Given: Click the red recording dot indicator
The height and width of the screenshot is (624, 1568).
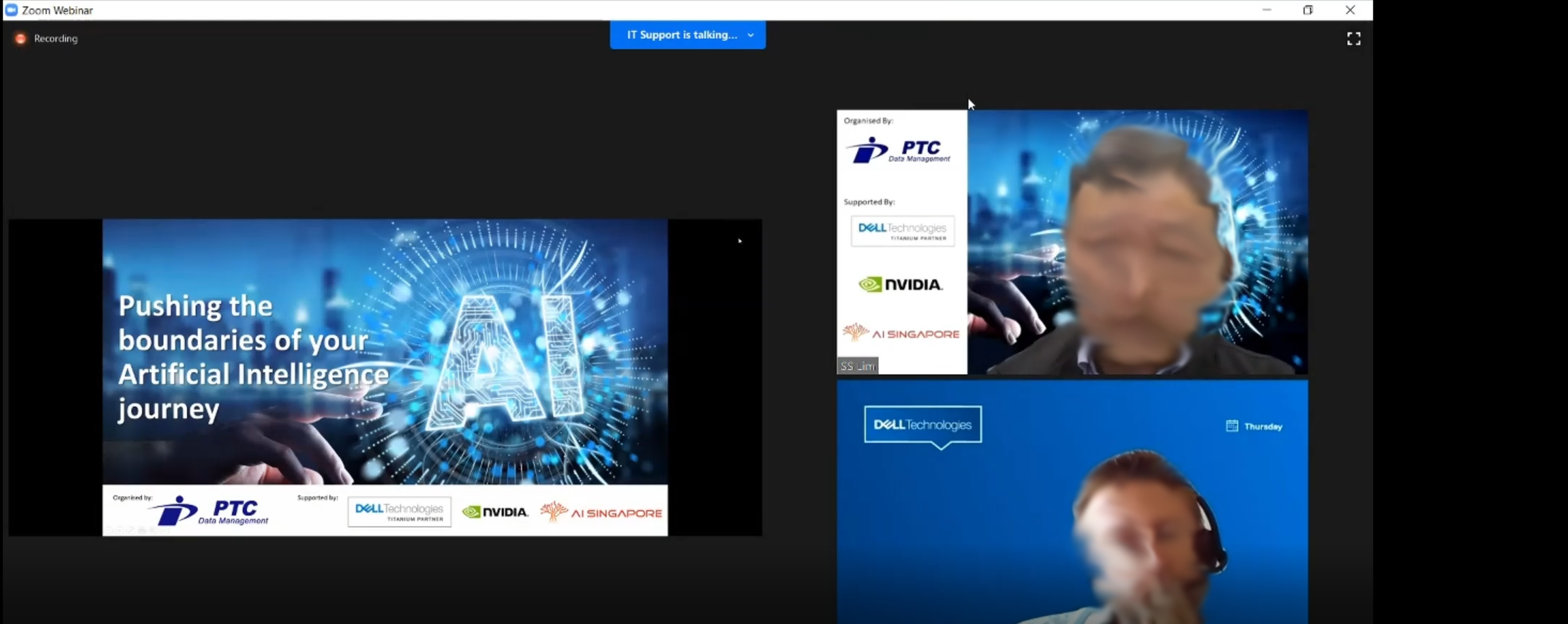Looking at the screenshot, I should point(21,38).
